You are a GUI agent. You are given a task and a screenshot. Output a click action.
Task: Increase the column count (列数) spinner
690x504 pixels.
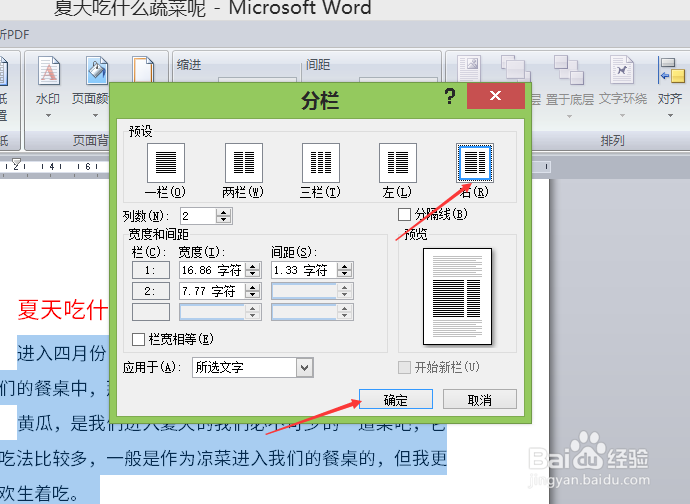point(224,212)
